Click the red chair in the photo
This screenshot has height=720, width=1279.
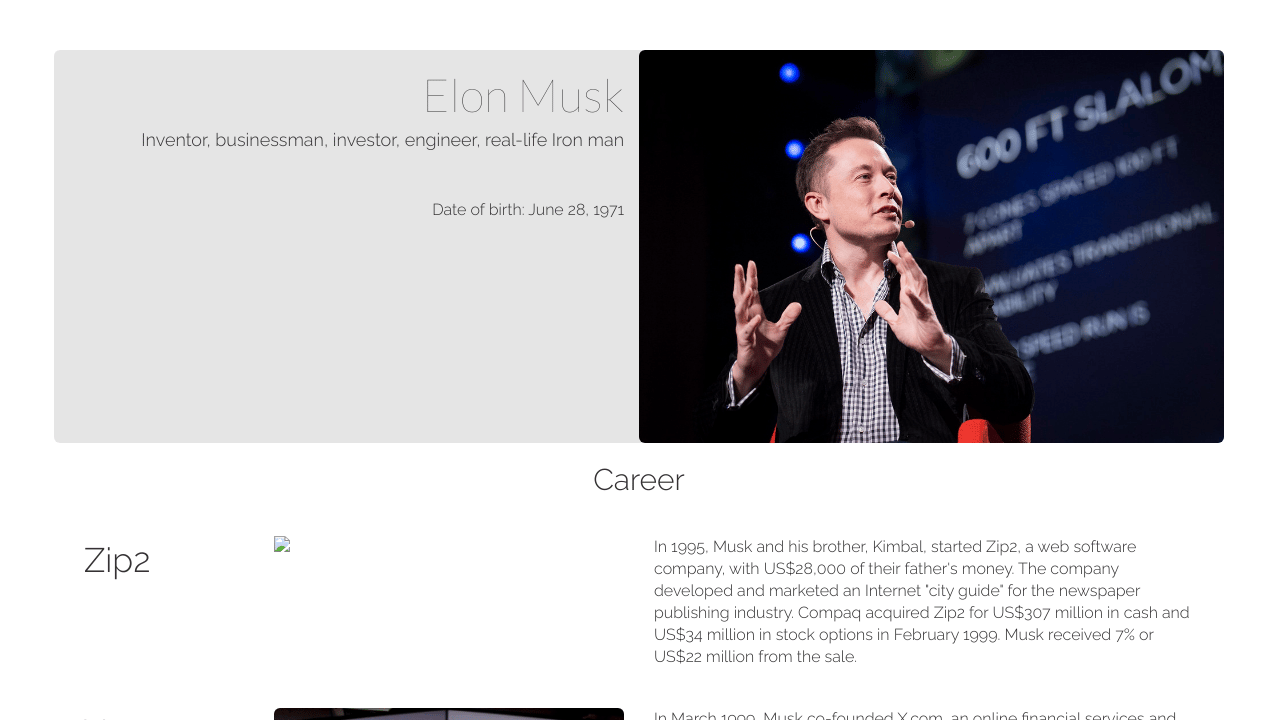click(992, 431)
